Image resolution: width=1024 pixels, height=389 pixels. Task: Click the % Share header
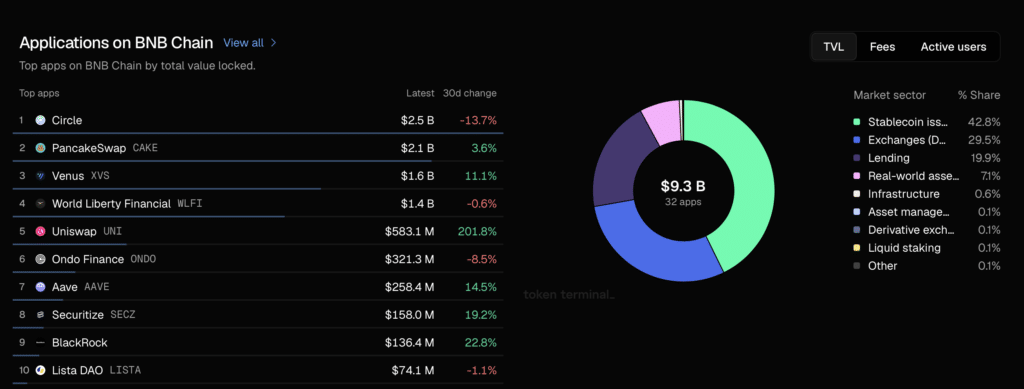[979, 95]
